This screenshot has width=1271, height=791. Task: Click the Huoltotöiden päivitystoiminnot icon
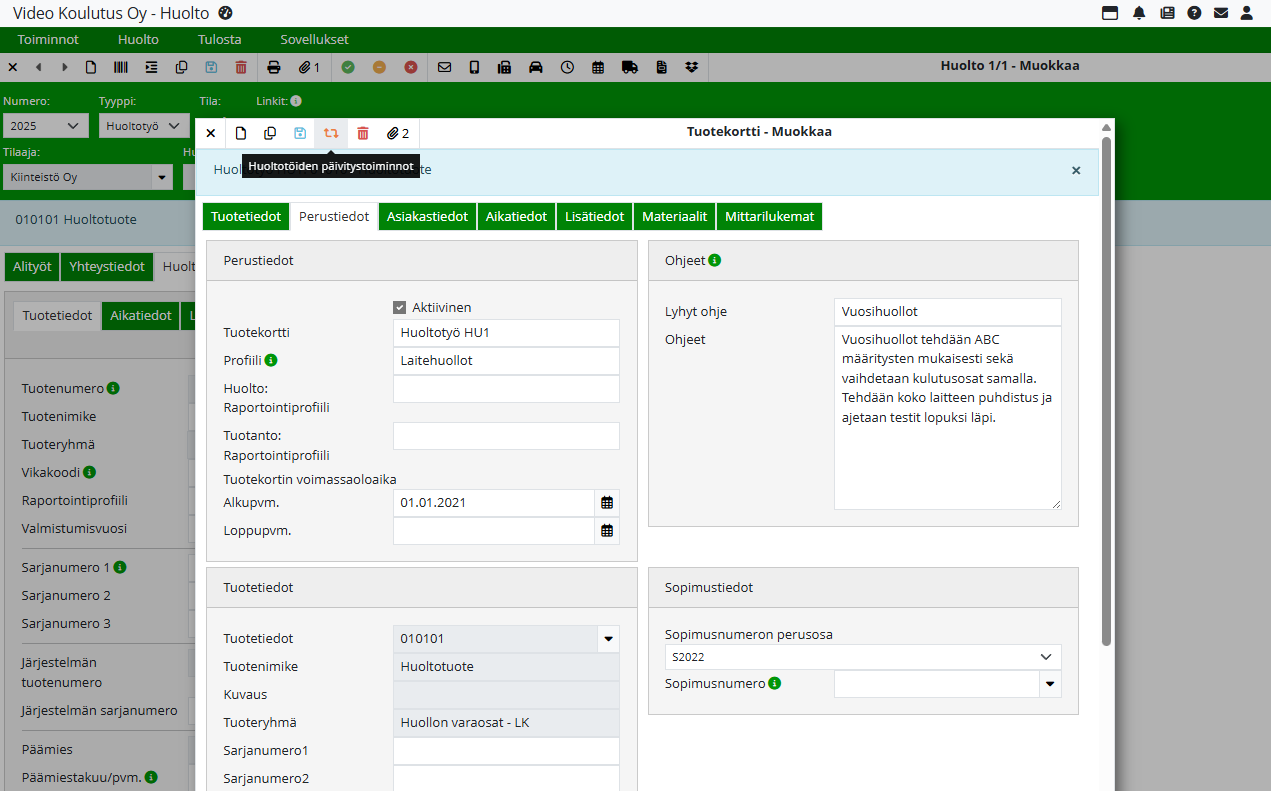[x=331, y=133]
